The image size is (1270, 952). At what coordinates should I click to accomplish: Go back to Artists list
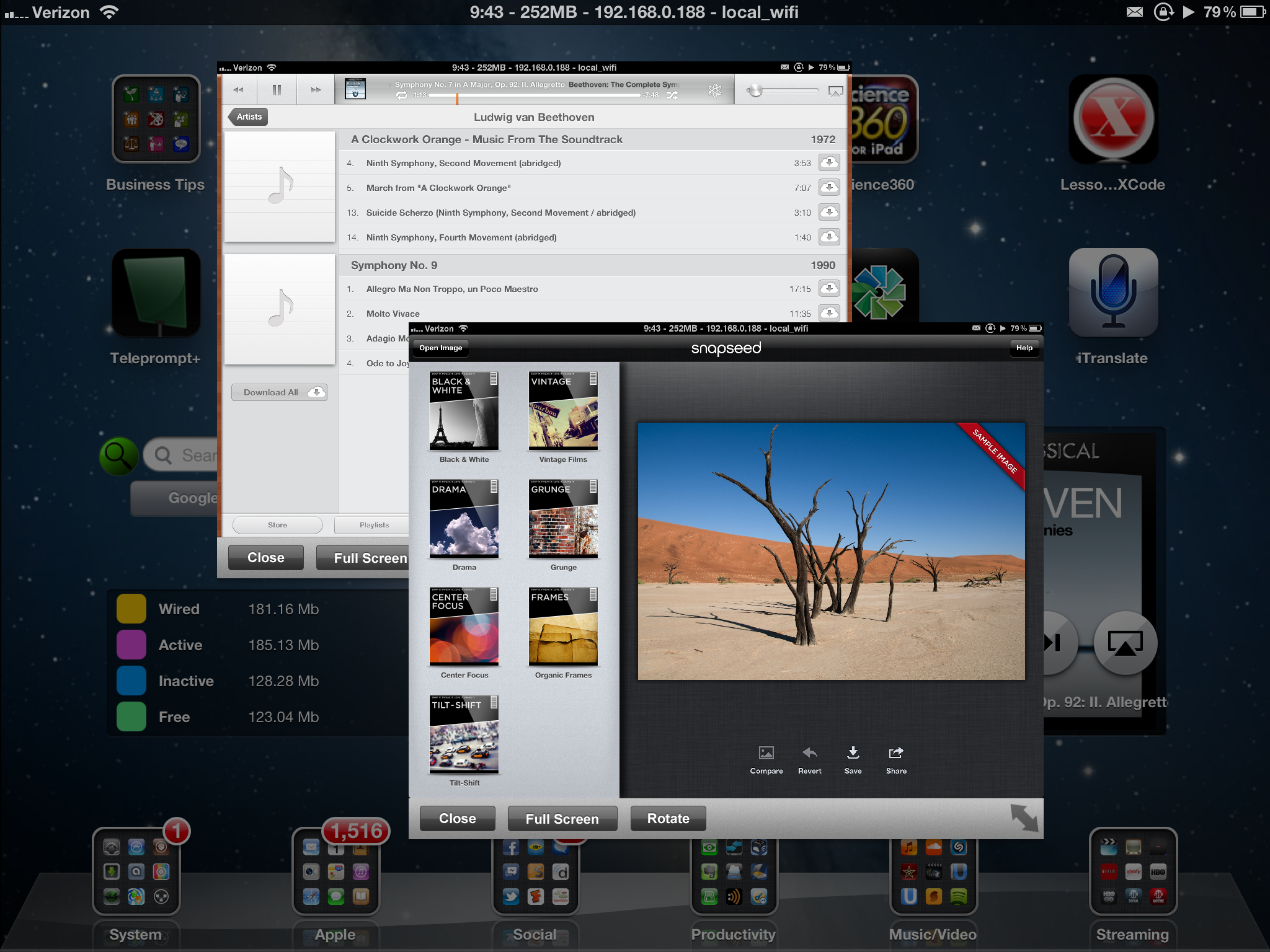pos(249,117)
